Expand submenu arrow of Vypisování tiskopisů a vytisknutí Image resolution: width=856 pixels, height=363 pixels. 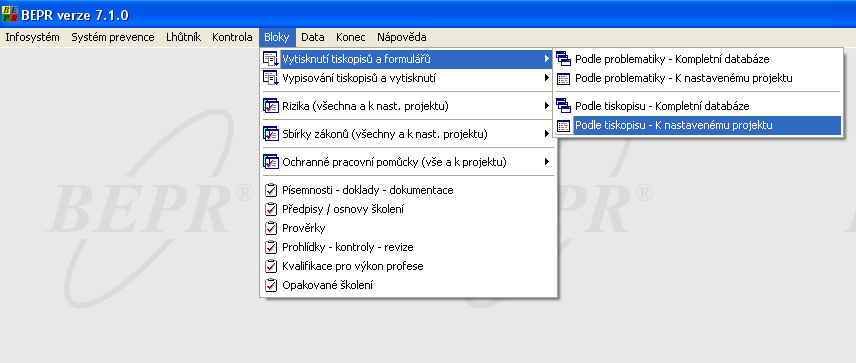tap(546, 78)
